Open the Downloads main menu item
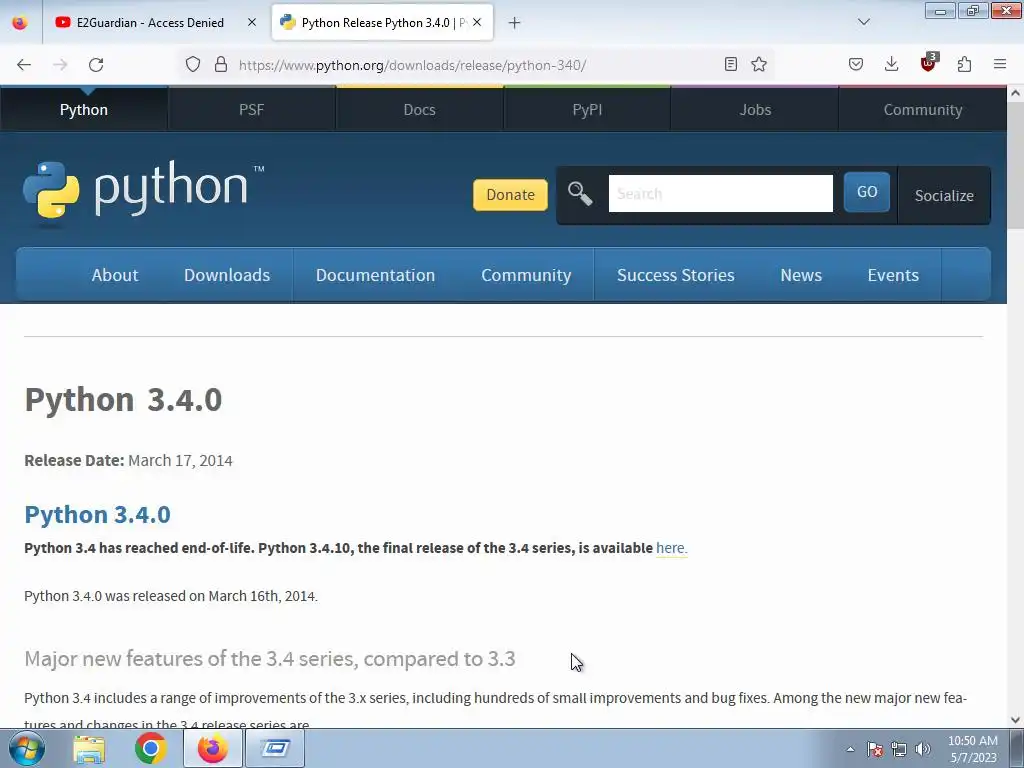This screenshot has height=768, width=1024. 227,275
